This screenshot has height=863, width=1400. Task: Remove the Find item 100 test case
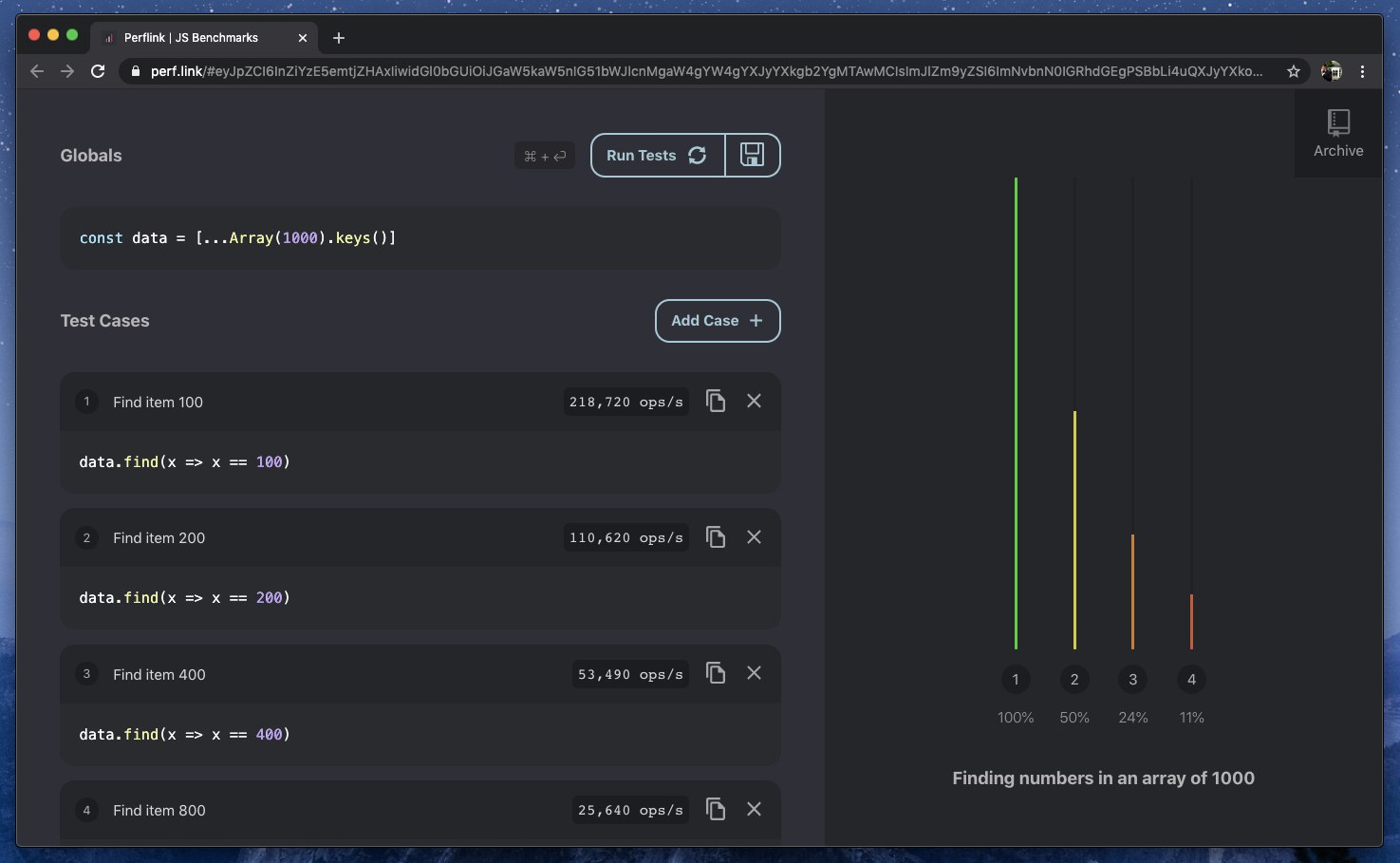coord(755,402)
